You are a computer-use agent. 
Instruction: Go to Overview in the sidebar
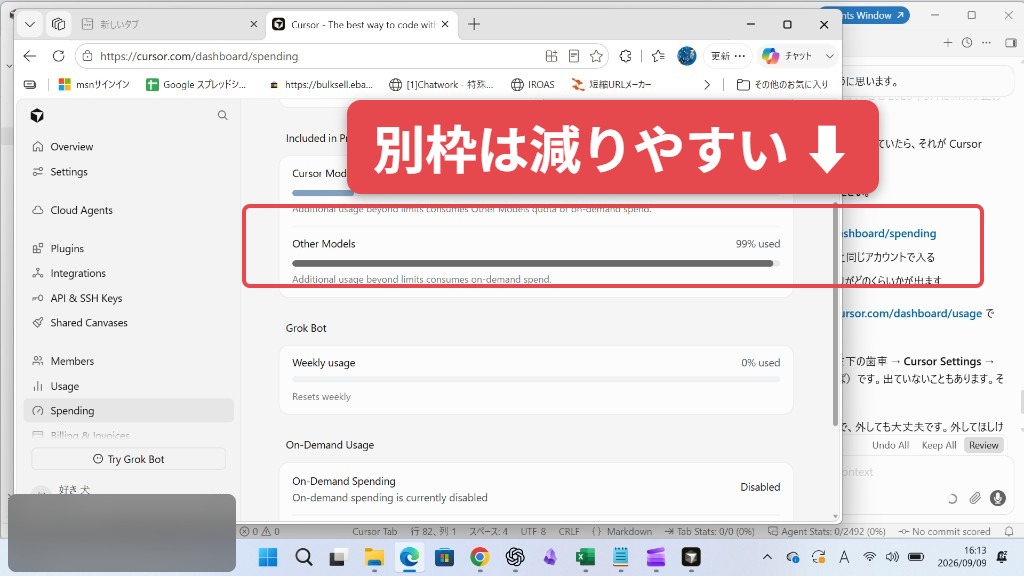tap(129, 146)
